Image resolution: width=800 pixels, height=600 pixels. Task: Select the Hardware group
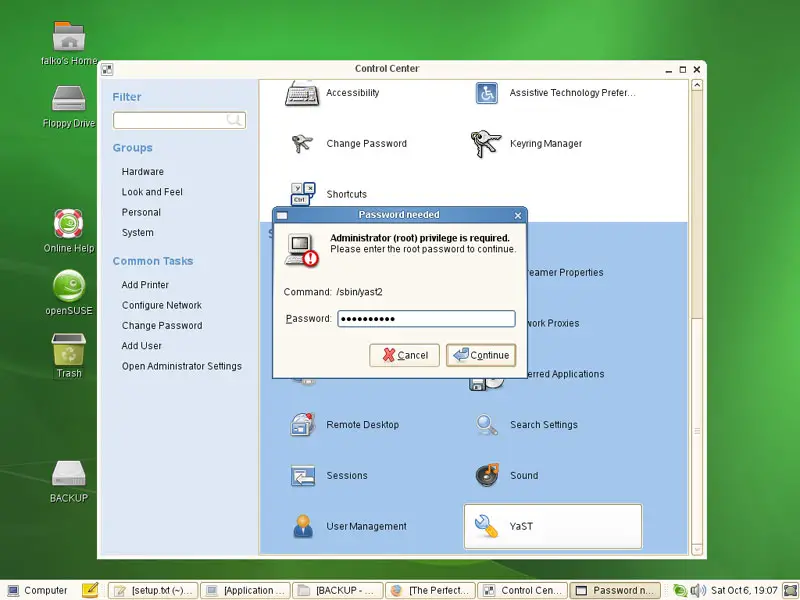[143, 172]
